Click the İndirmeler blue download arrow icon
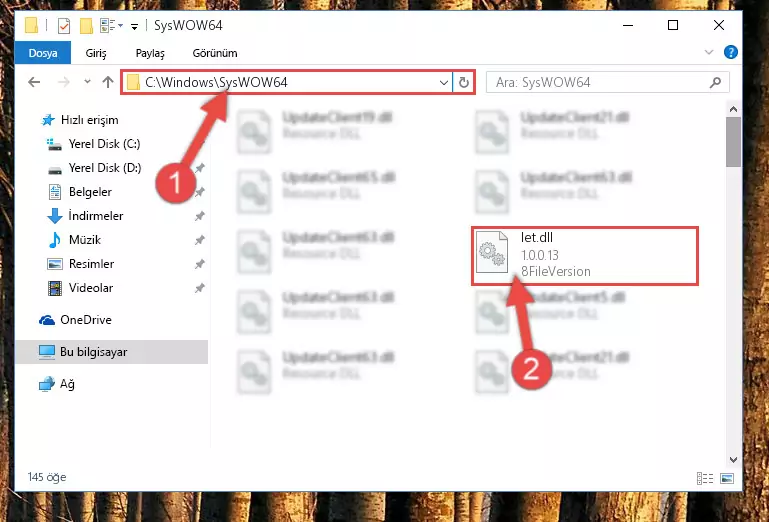 click(54, 216)
